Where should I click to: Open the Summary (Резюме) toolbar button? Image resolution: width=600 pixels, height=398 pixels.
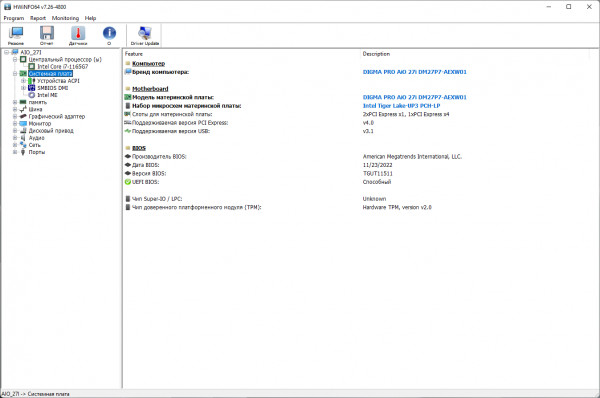(x=16, y=36)
